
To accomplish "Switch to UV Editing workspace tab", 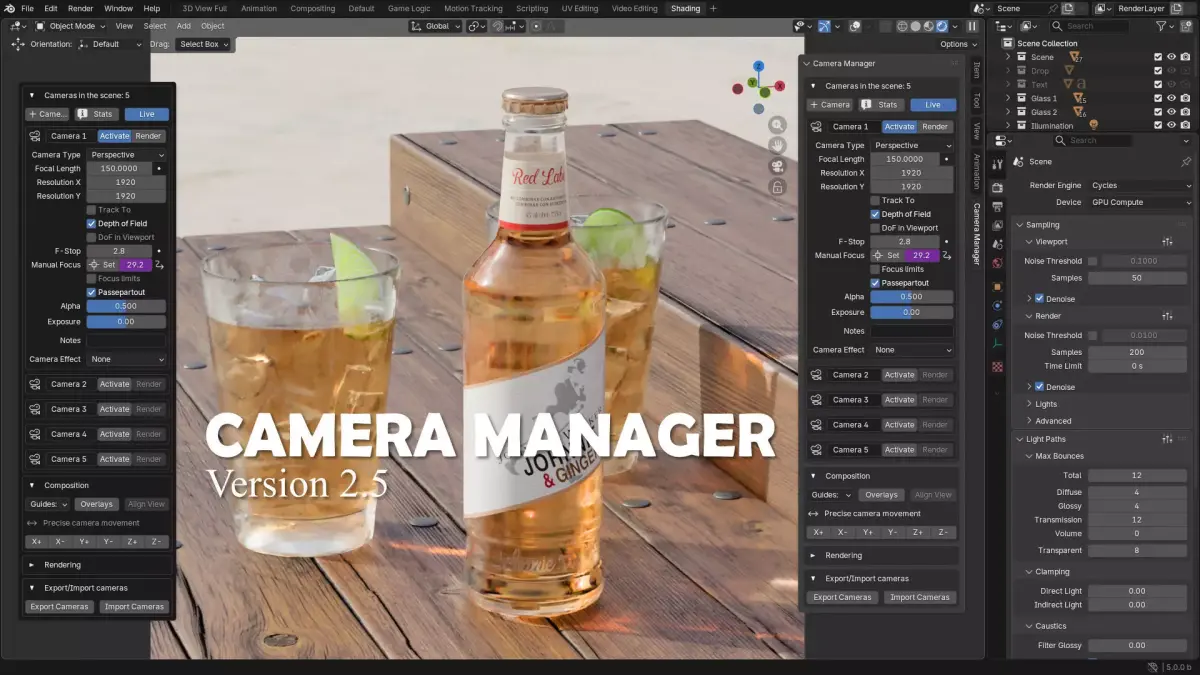I will tap(579, 8).
